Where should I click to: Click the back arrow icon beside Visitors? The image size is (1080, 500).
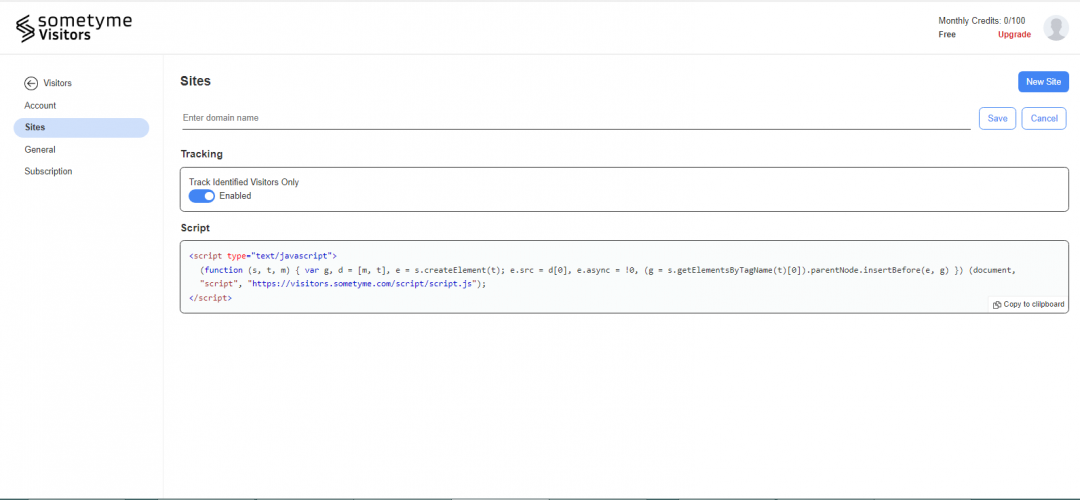click(x=31, y=83)
